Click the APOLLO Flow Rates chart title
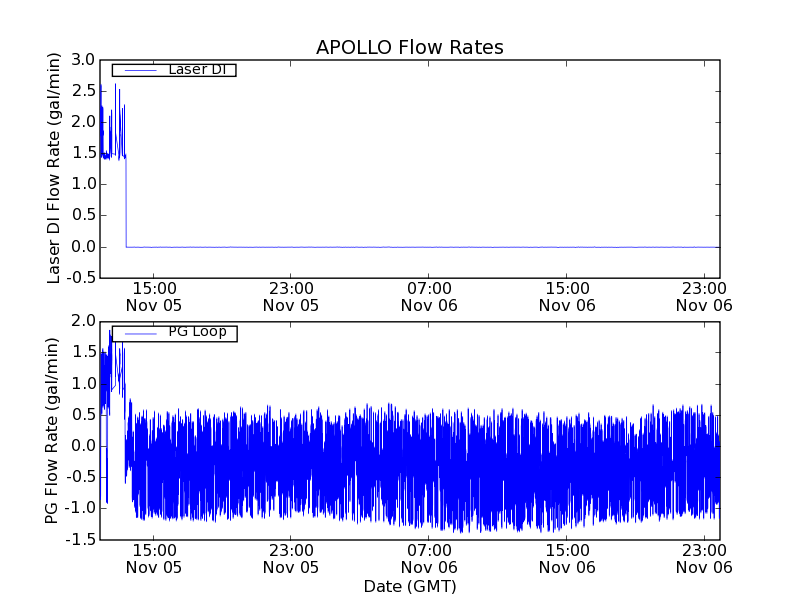 409,48
